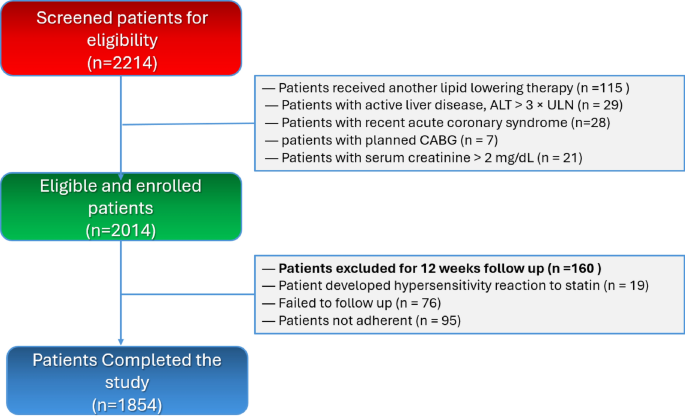Image resolution: width=685 pixels, height=416 pixels.
Task: Select the hypersensitivity reaction to statin line
Action: click(455, 285)
